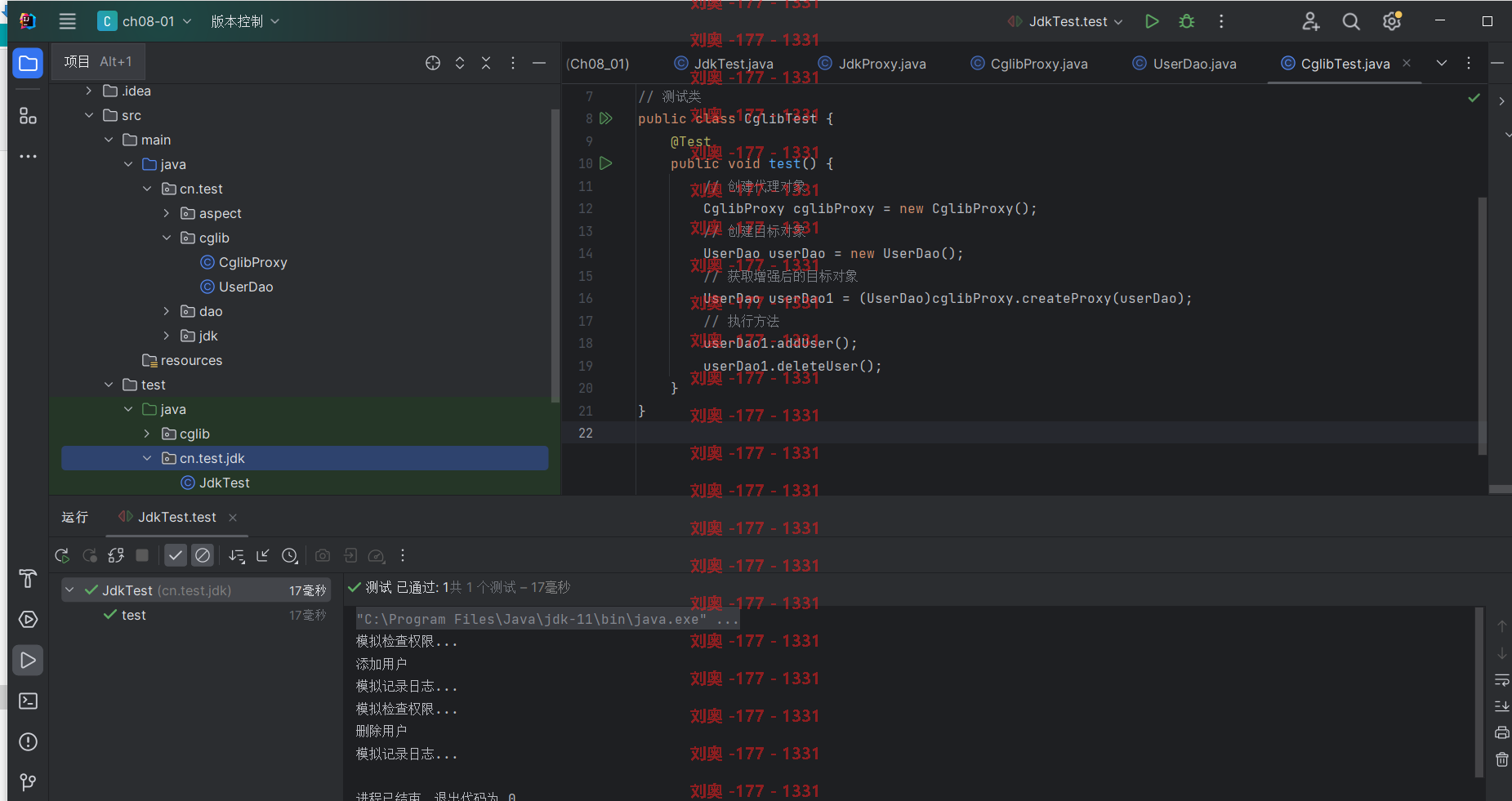The height and width of the screenshot is (801, 1512).
Task: Collapse the src folder
Action: [x=89, y=115]
